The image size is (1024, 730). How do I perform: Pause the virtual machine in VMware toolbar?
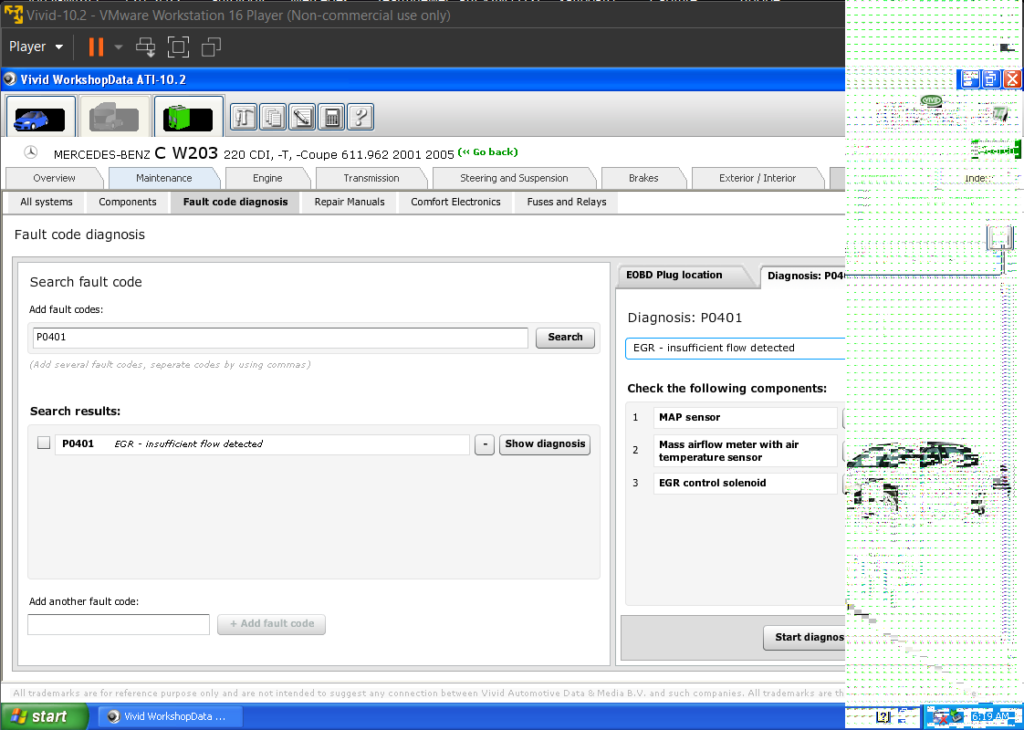pos(96,47)
